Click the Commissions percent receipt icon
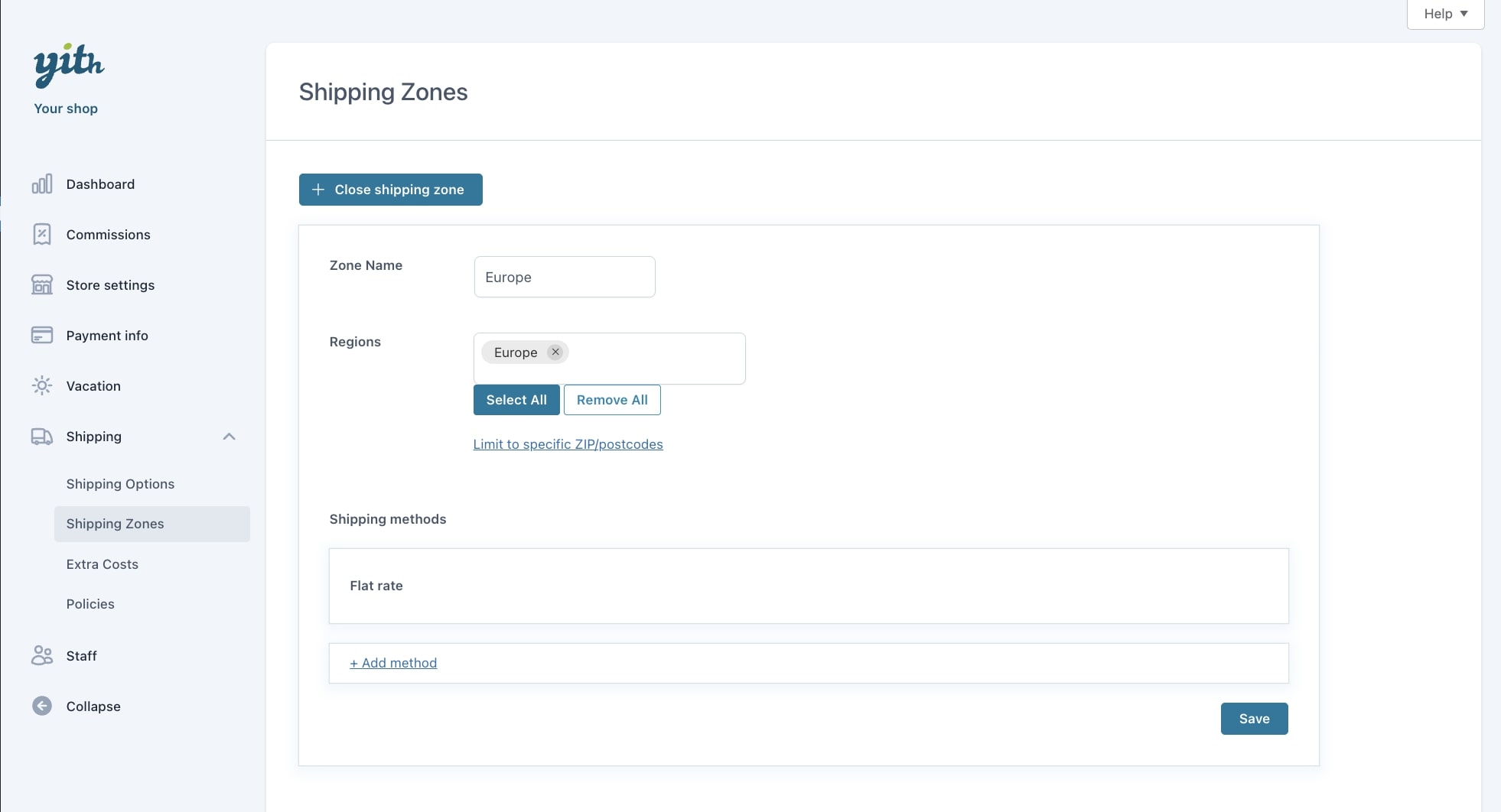 tap(42, 235)
